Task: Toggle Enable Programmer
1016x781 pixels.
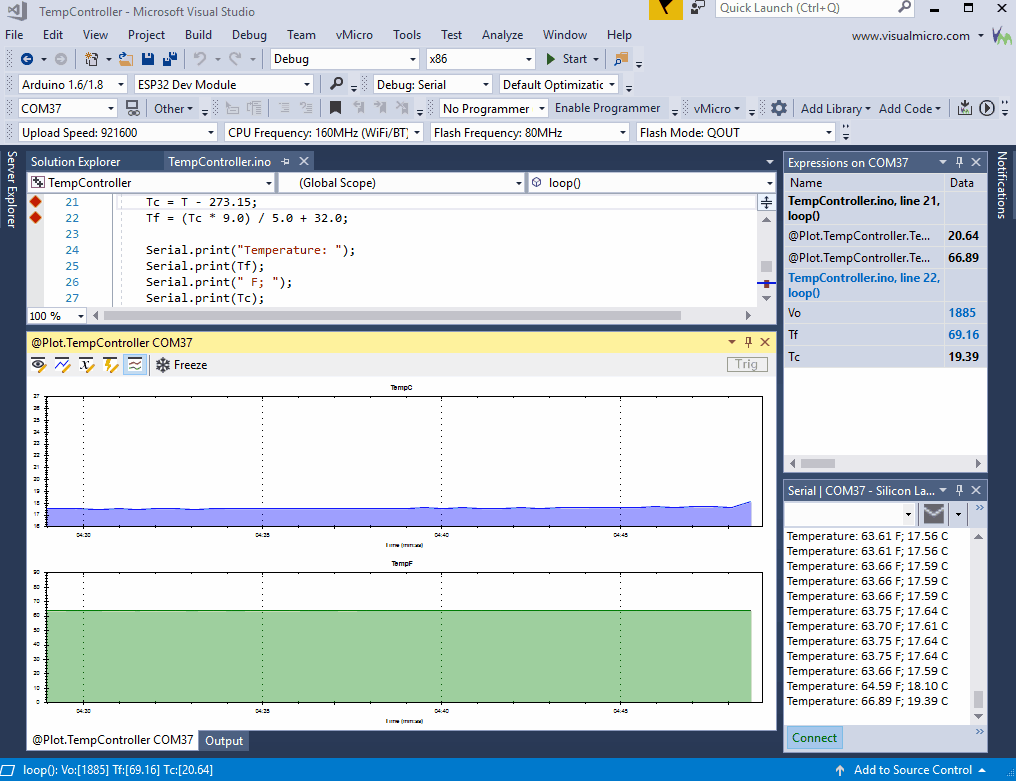Action: click(x=607, y=108)
